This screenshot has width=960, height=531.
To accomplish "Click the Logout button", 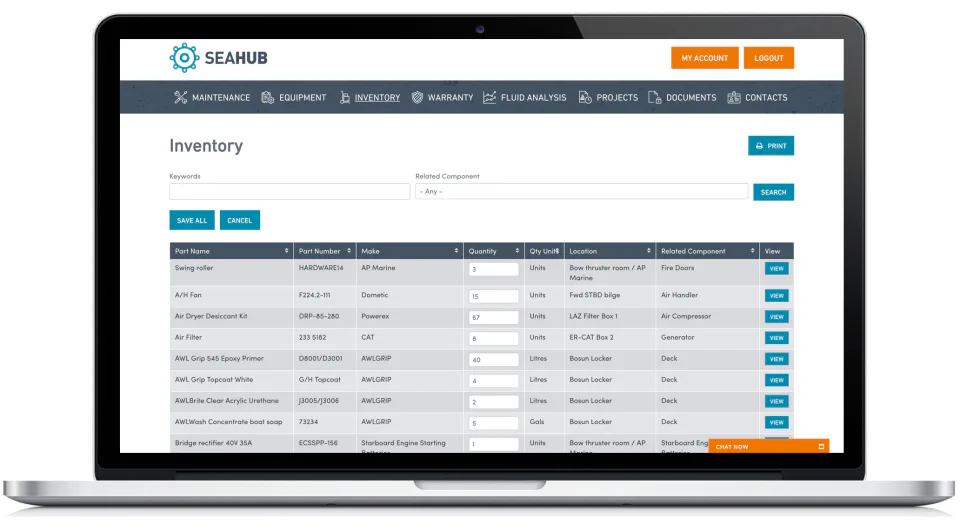I will (x=769, y=58).
